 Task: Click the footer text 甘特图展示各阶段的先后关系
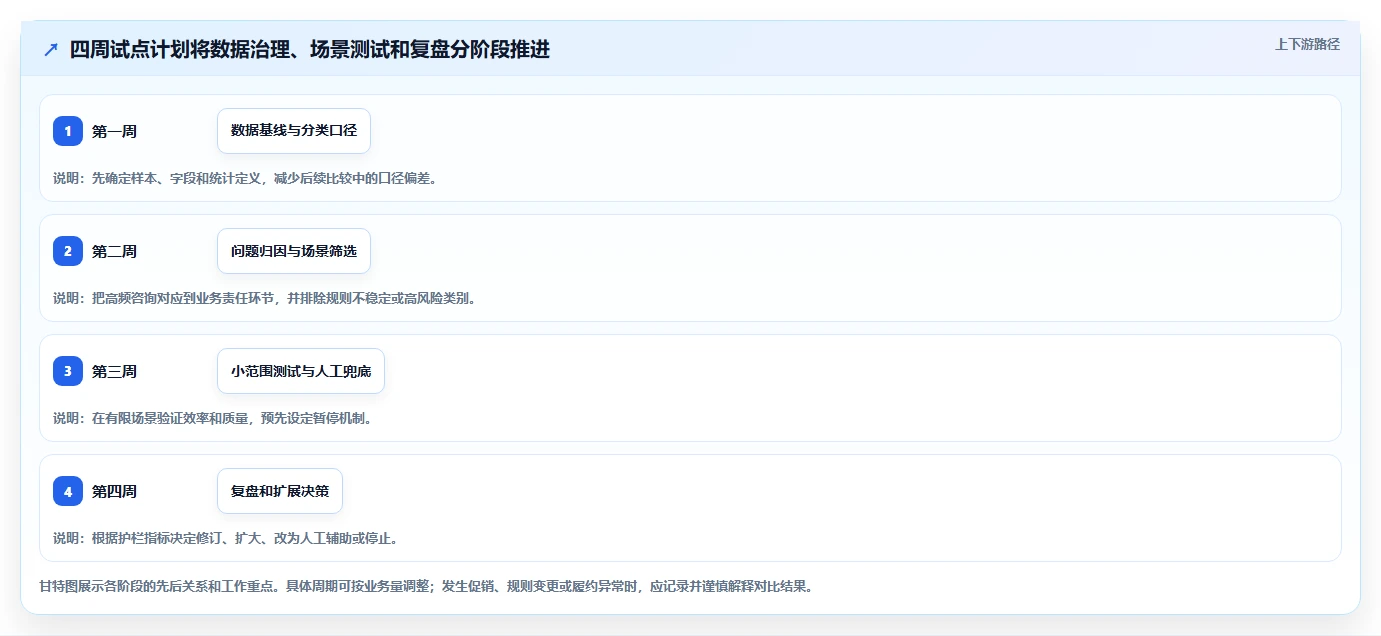[x=158, y=586]
